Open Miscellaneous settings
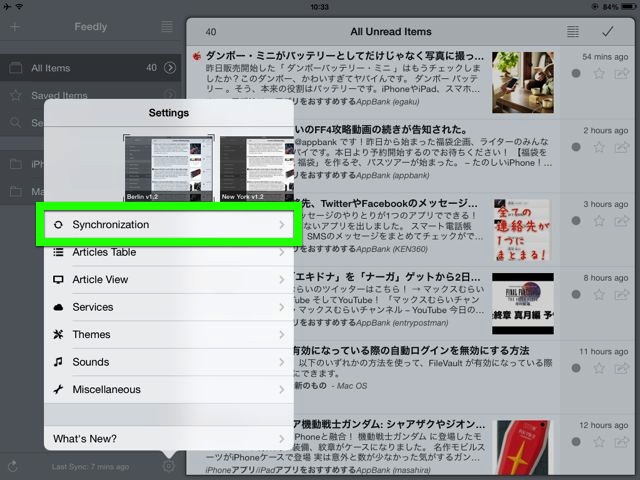 (x=169, y=389)
